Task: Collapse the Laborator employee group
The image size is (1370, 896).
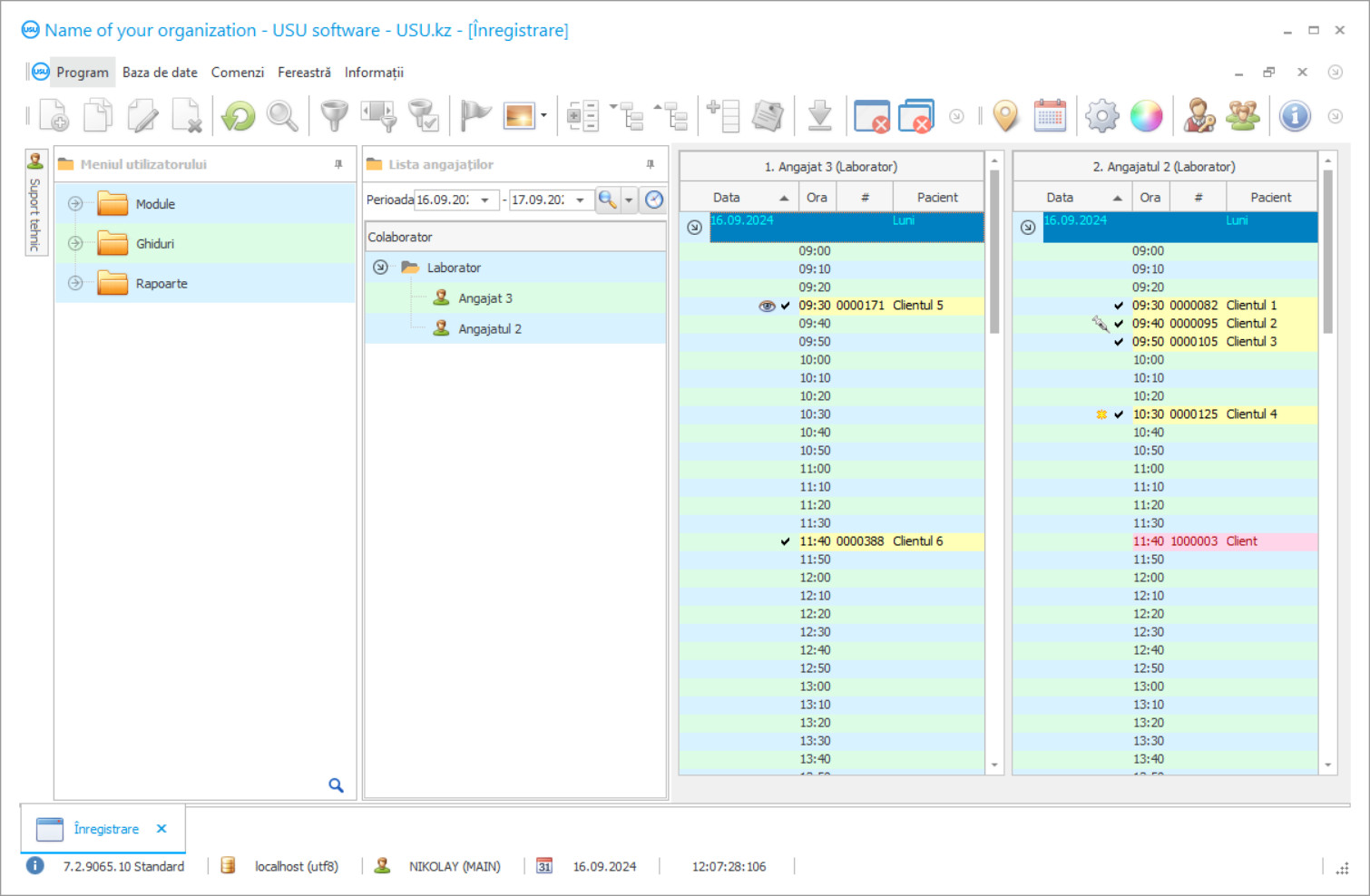Action: (x=380, y=267)
